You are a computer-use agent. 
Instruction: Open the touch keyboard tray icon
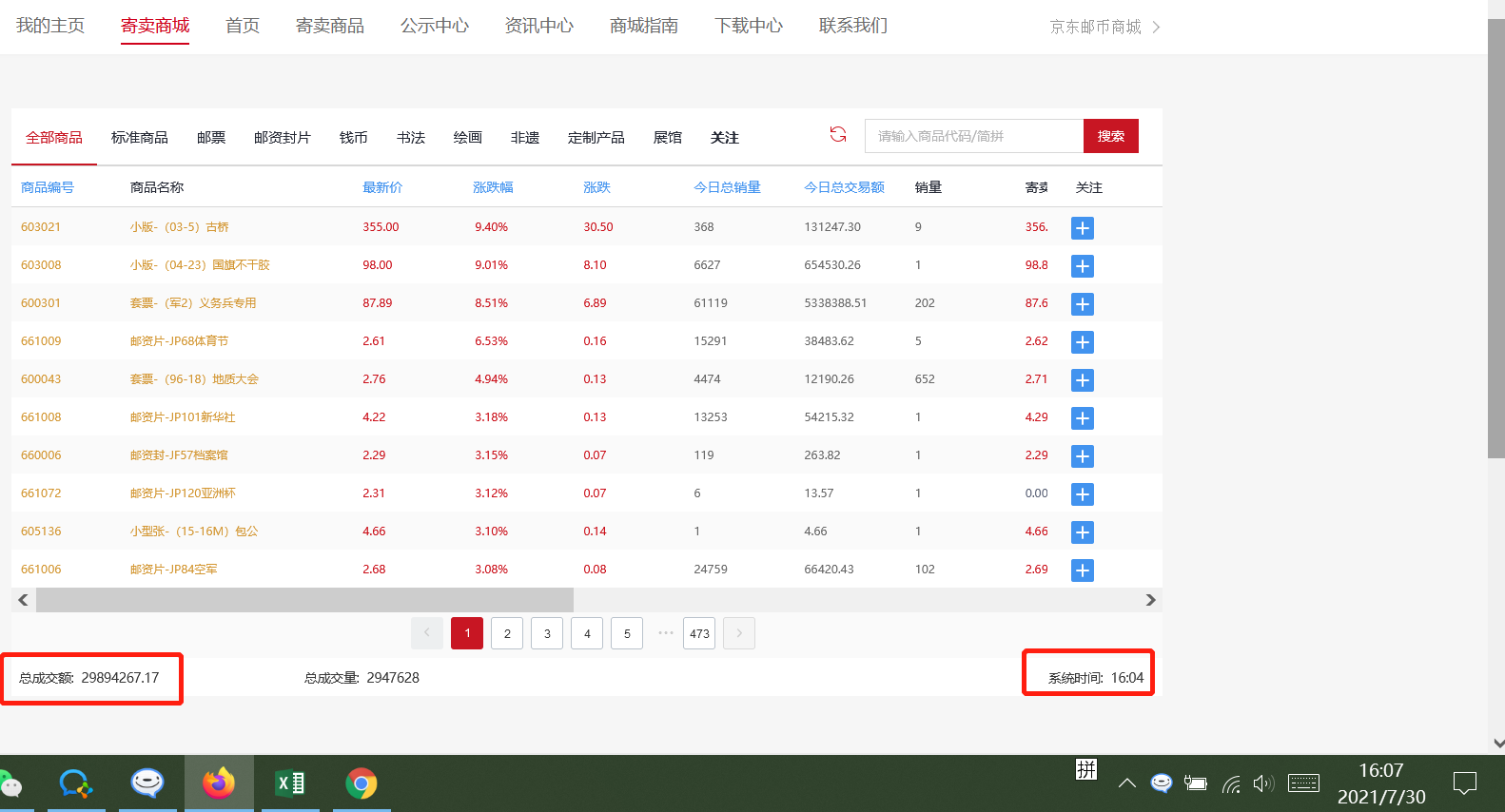coord(1303,783)
